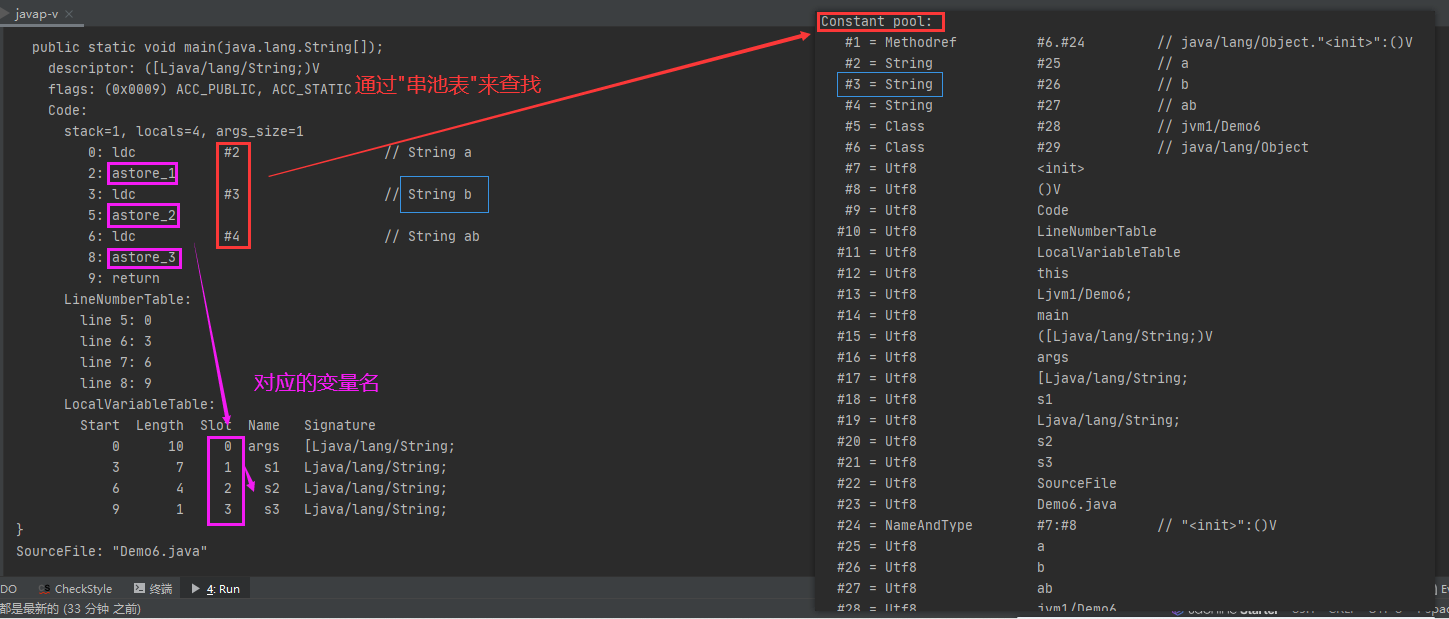This screenshot has width=1449, height=619.
Task: Select the javap-v run tab
Action: point(36,14)
